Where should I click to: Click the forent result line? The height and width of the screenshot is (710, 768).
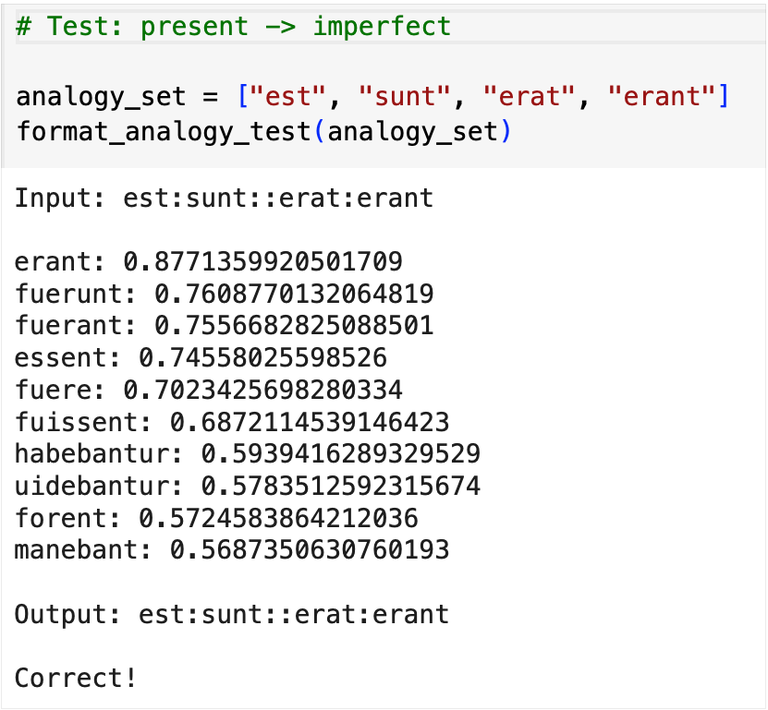point(217,518)
